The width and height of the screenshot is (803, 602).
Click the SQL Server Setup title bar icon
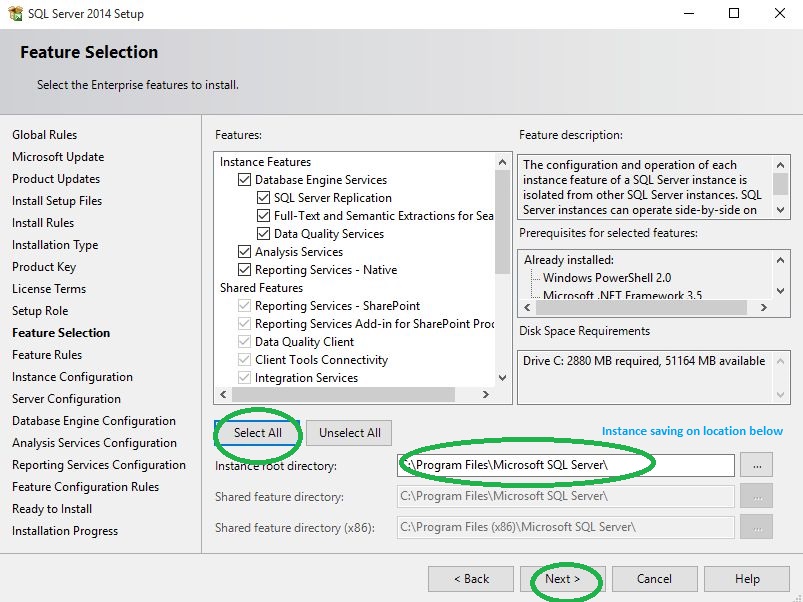coord(15,13)
